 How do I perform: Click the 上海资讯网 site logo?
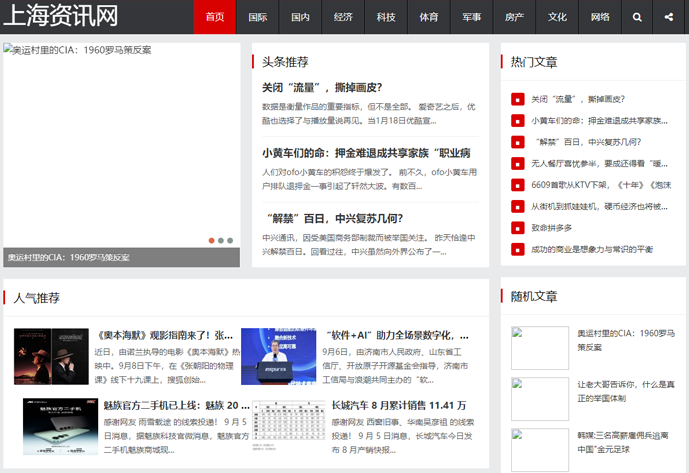click(60, 16)
